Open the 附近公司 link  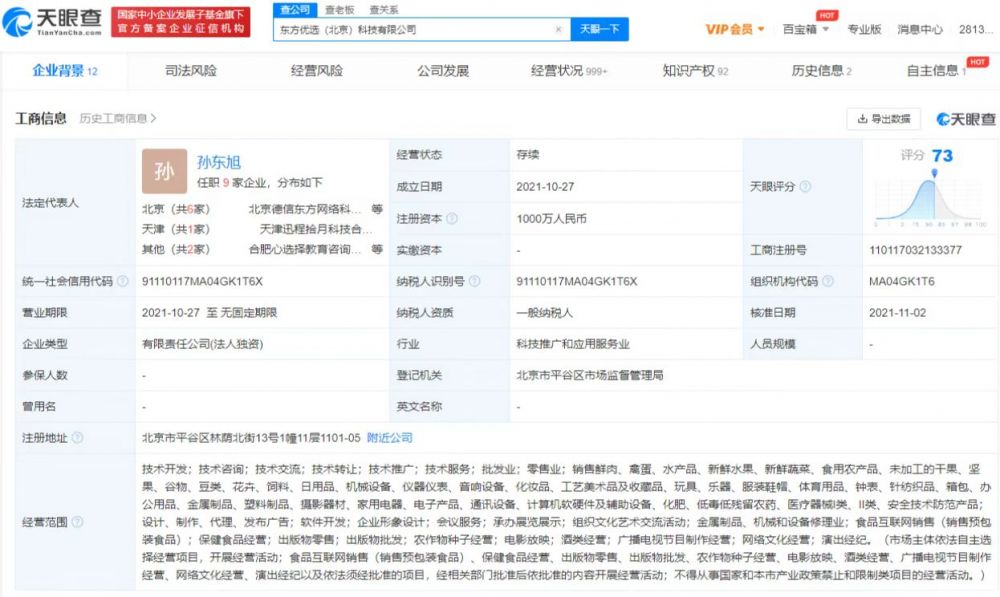(x=389, y=438)
